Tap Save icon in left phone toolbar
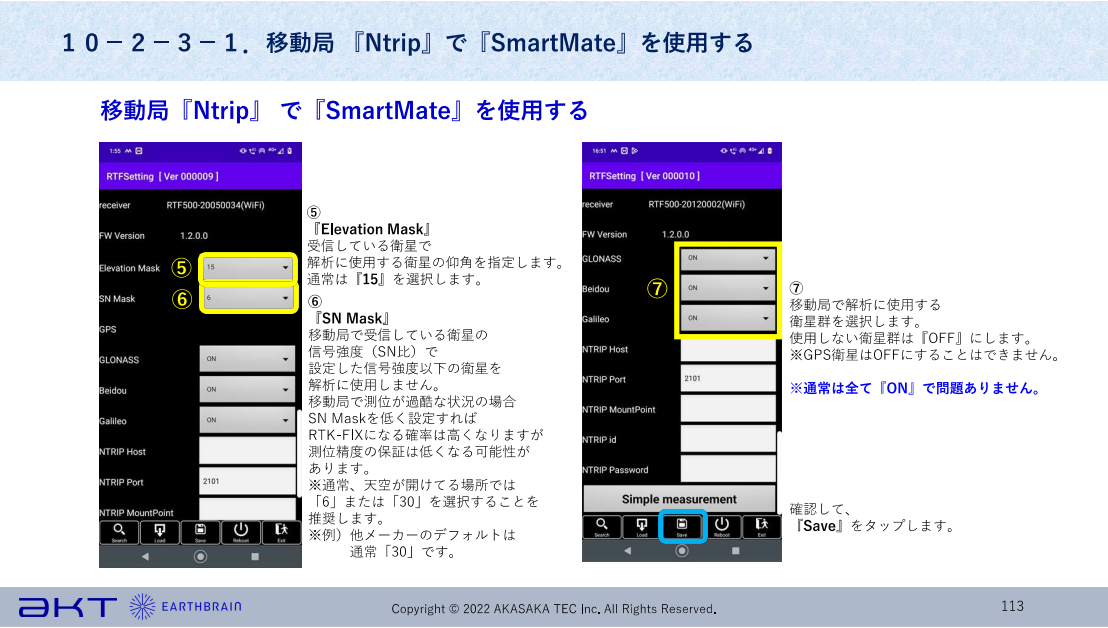Viewport: 1108px width, 628px height. click(x=200, y=533)
